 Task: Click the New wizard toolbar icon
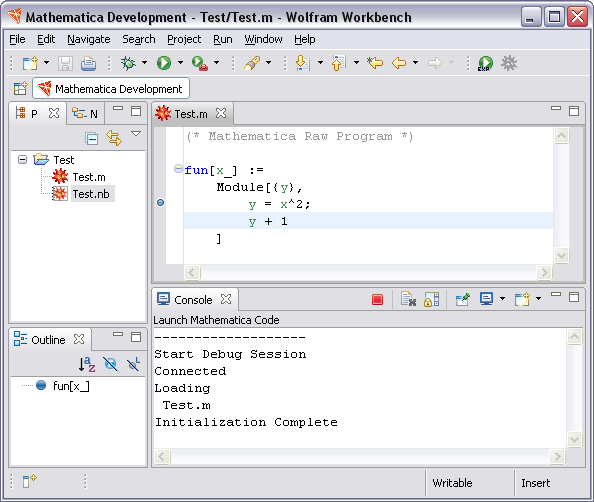[x=30, y=63]
